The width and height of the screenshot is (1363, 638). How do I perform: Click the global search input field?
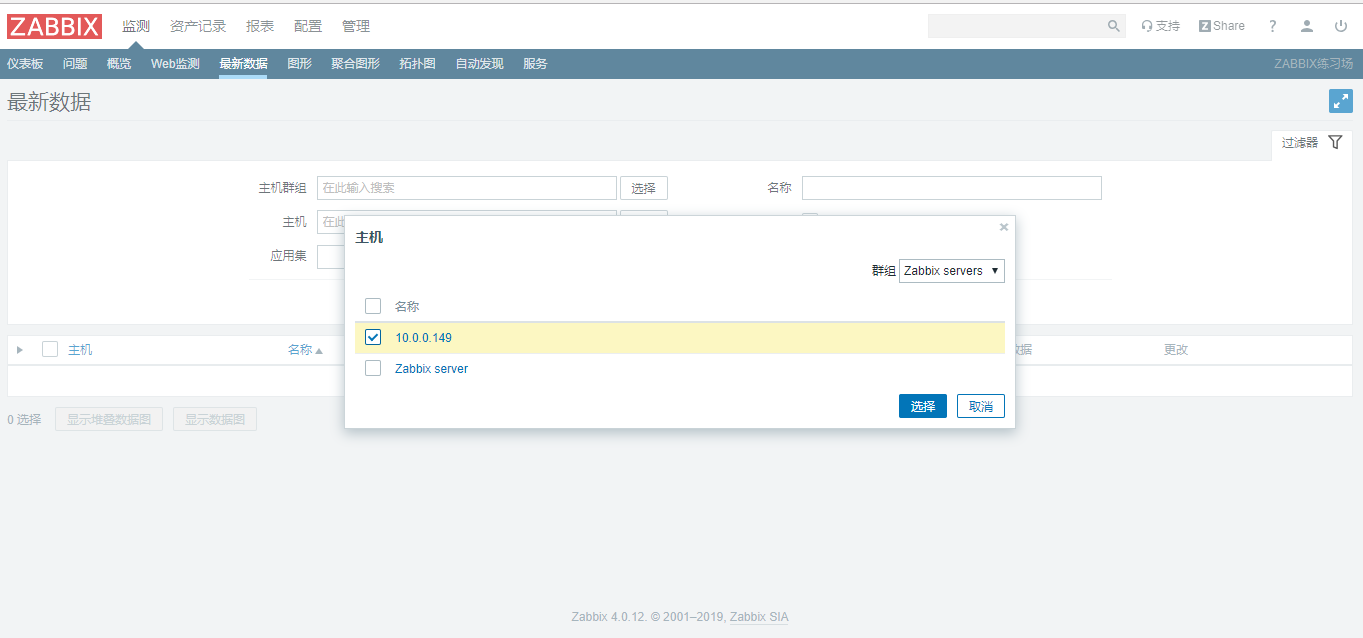click(1017, 26)
